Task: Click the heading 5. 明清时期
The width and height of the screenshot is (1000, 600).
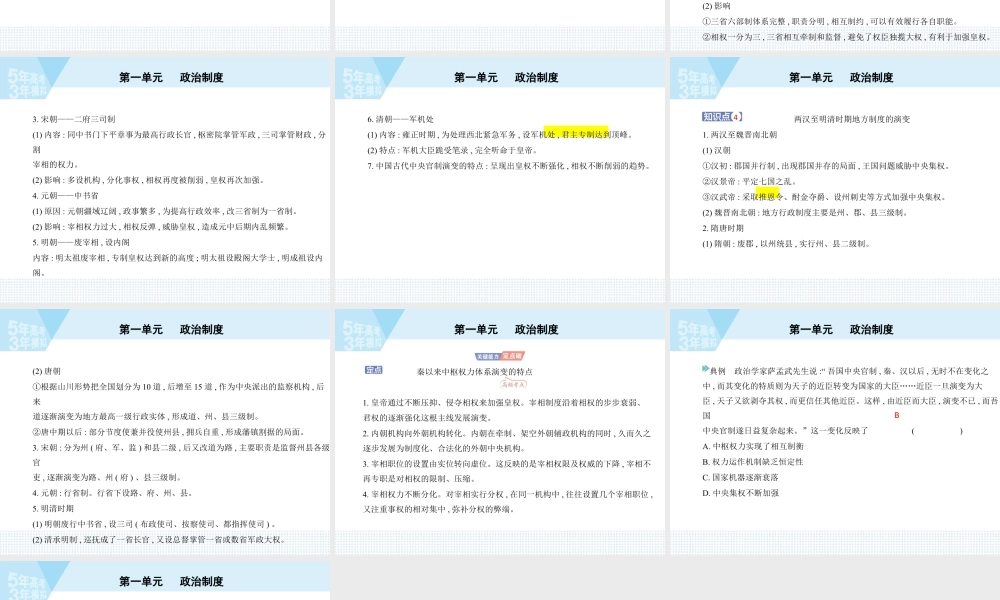Action: [x=54, y=508]
